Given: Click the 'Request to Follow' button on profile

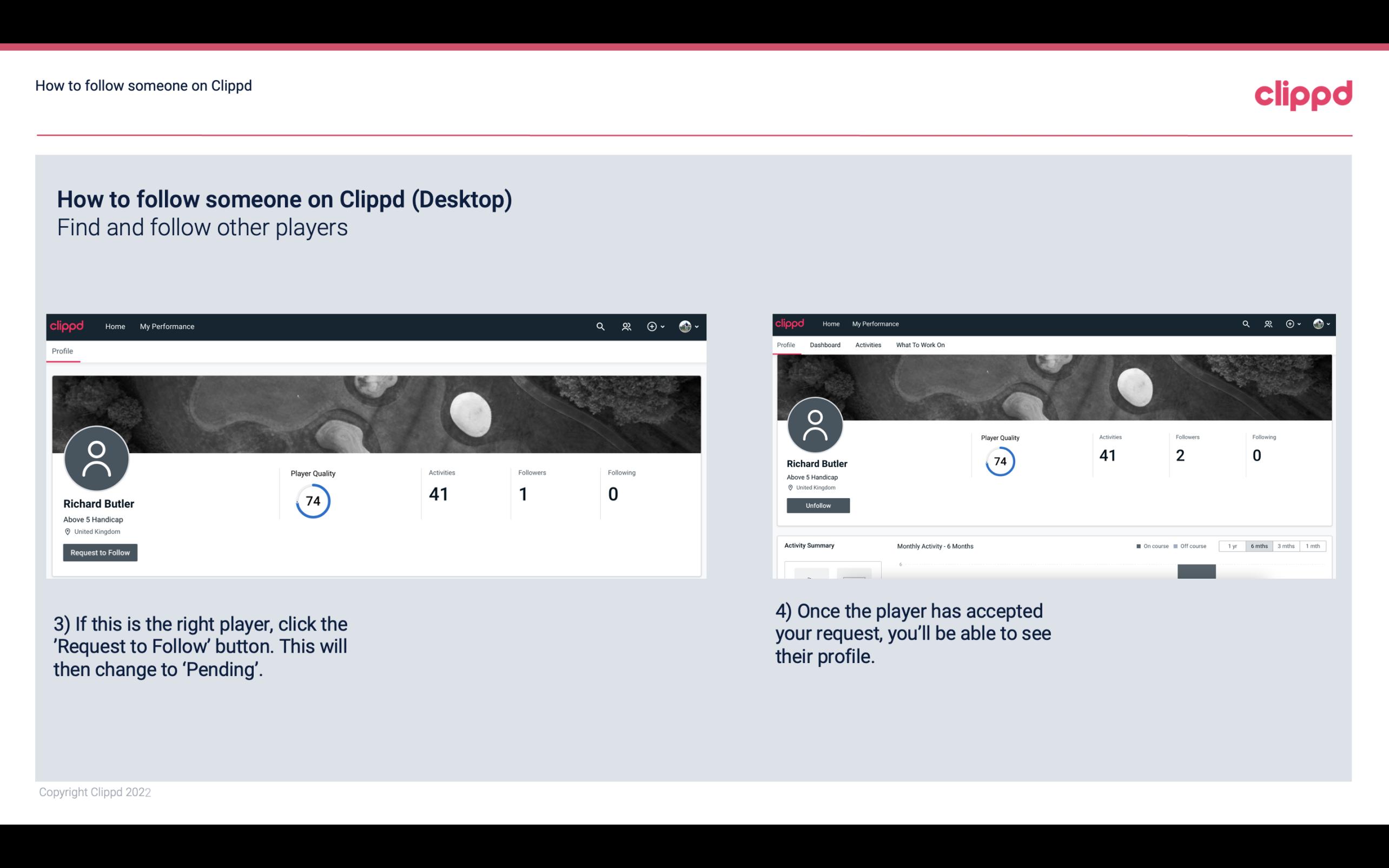Looking at the screenshot, I should (99, 551).
